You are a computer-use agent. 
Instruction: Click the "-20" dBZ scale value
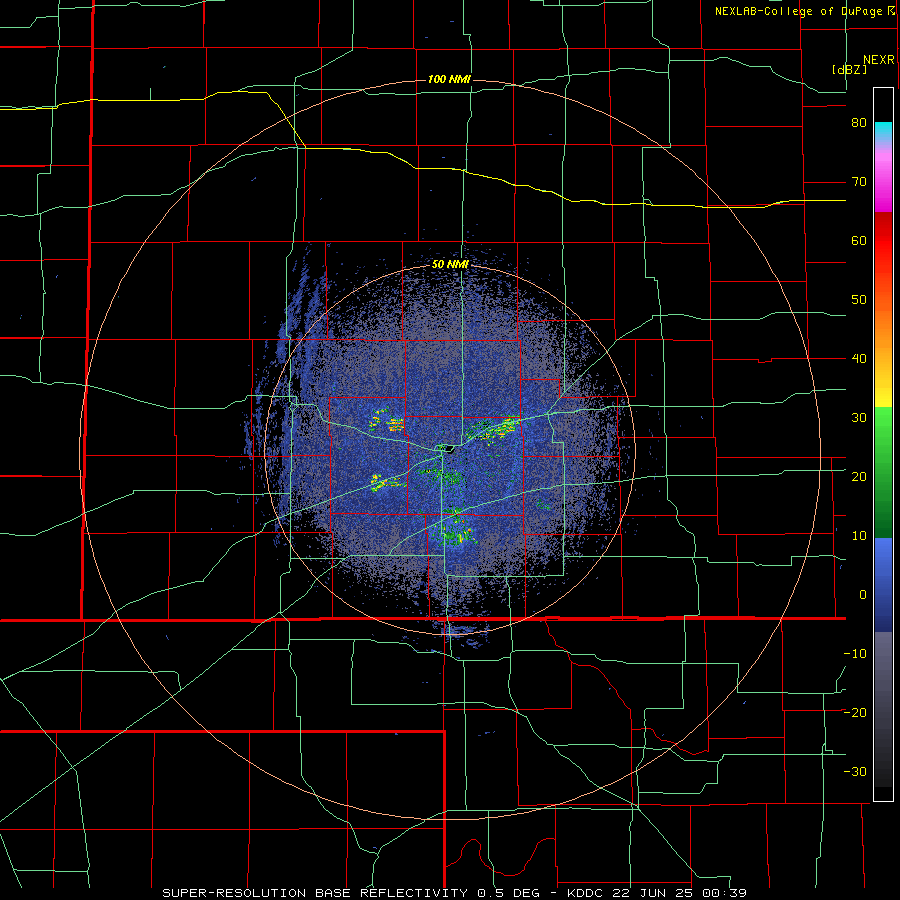855,713
